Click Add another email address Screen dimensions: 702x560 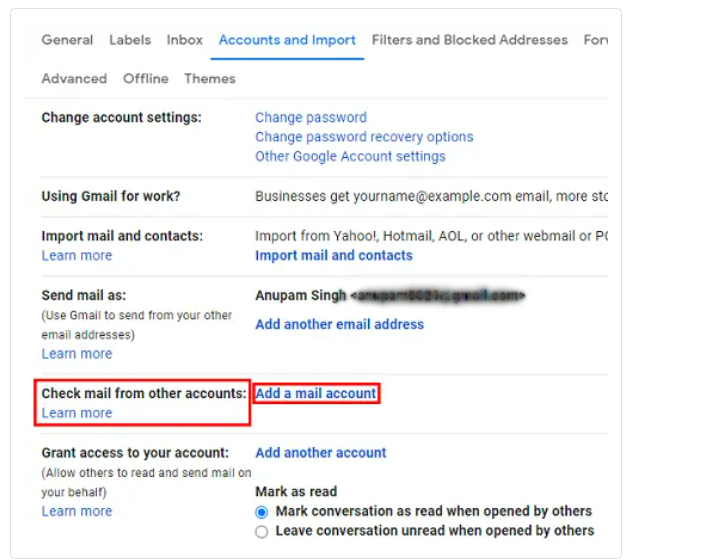[x=339, y=324]
